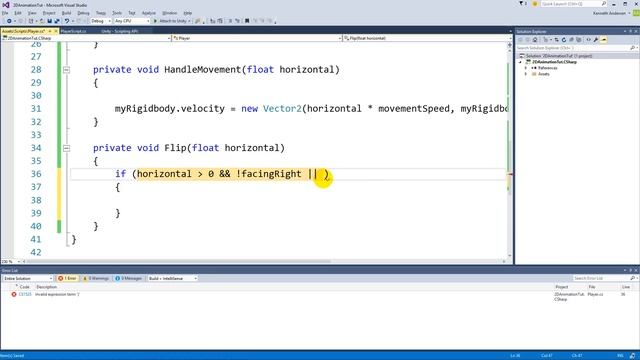Switch to Unity Scripting API tab
This screenshot has width=640, height=360.
120,31
